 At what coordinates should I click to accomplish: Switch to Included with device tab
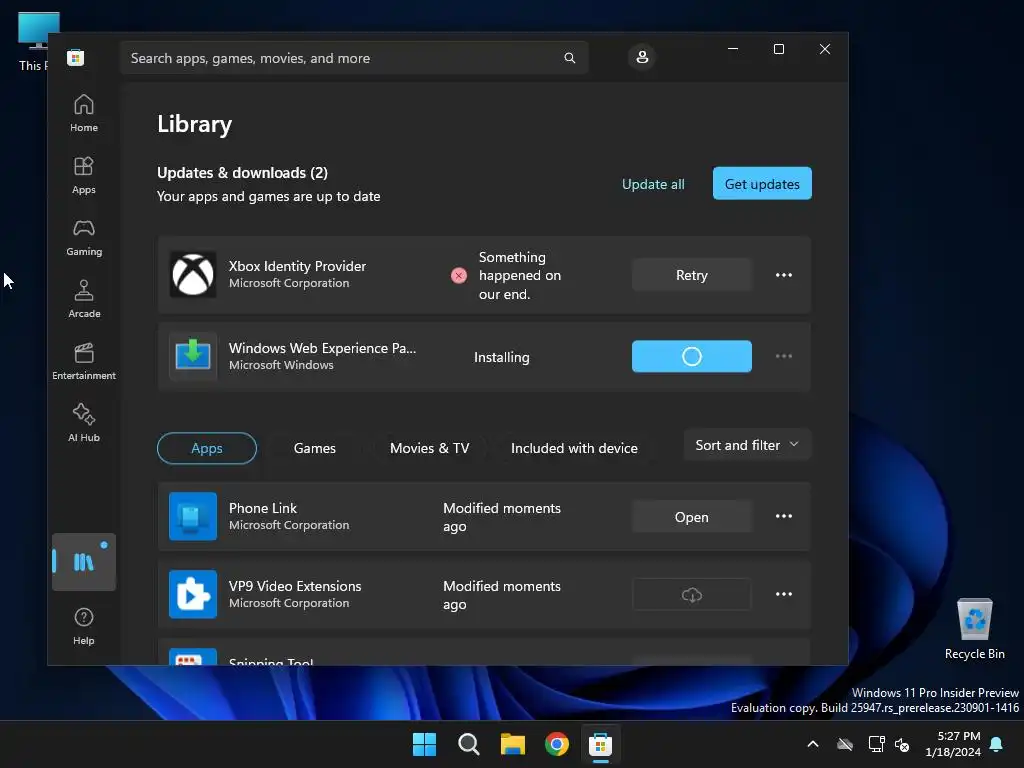(574, 448)
